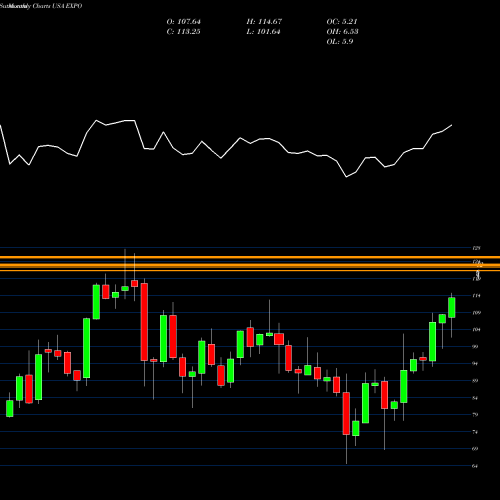Viewport: 500px width, 500px height.
Task: Click the open value O: 107.64
Action: click(184, 22)
